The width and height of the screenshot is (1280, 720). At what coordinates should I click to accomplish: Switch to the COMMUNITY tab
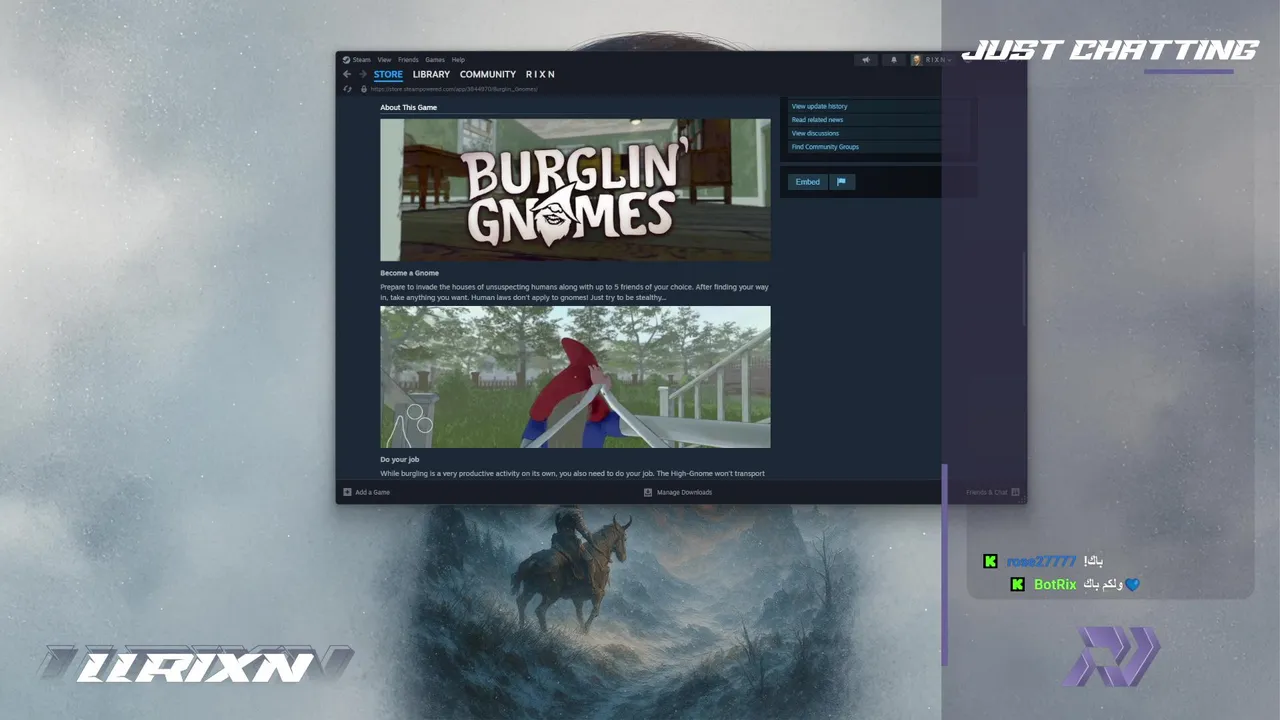(488, 74)
